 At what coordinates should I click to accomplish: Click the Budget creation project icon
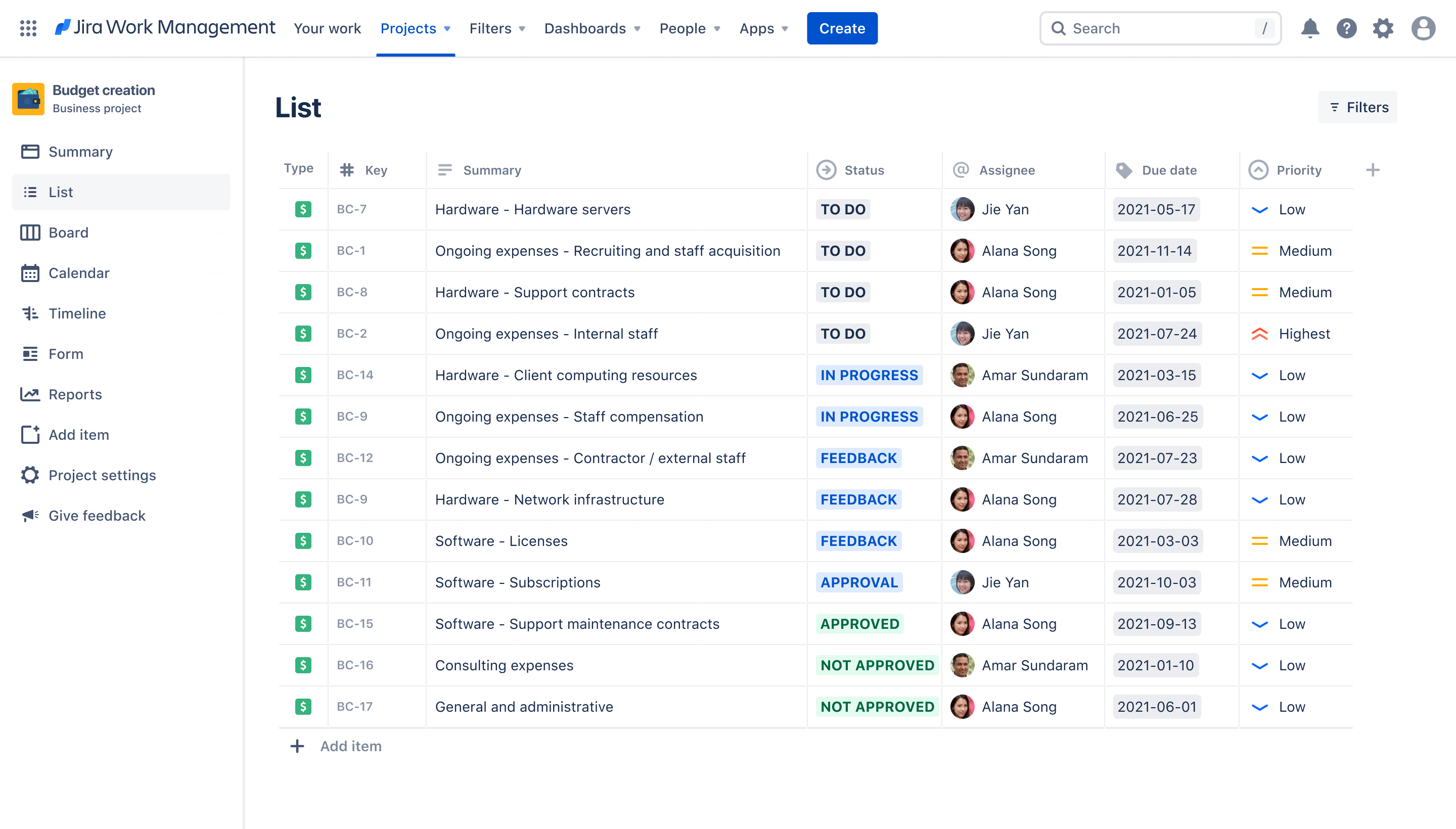(28, 98)
